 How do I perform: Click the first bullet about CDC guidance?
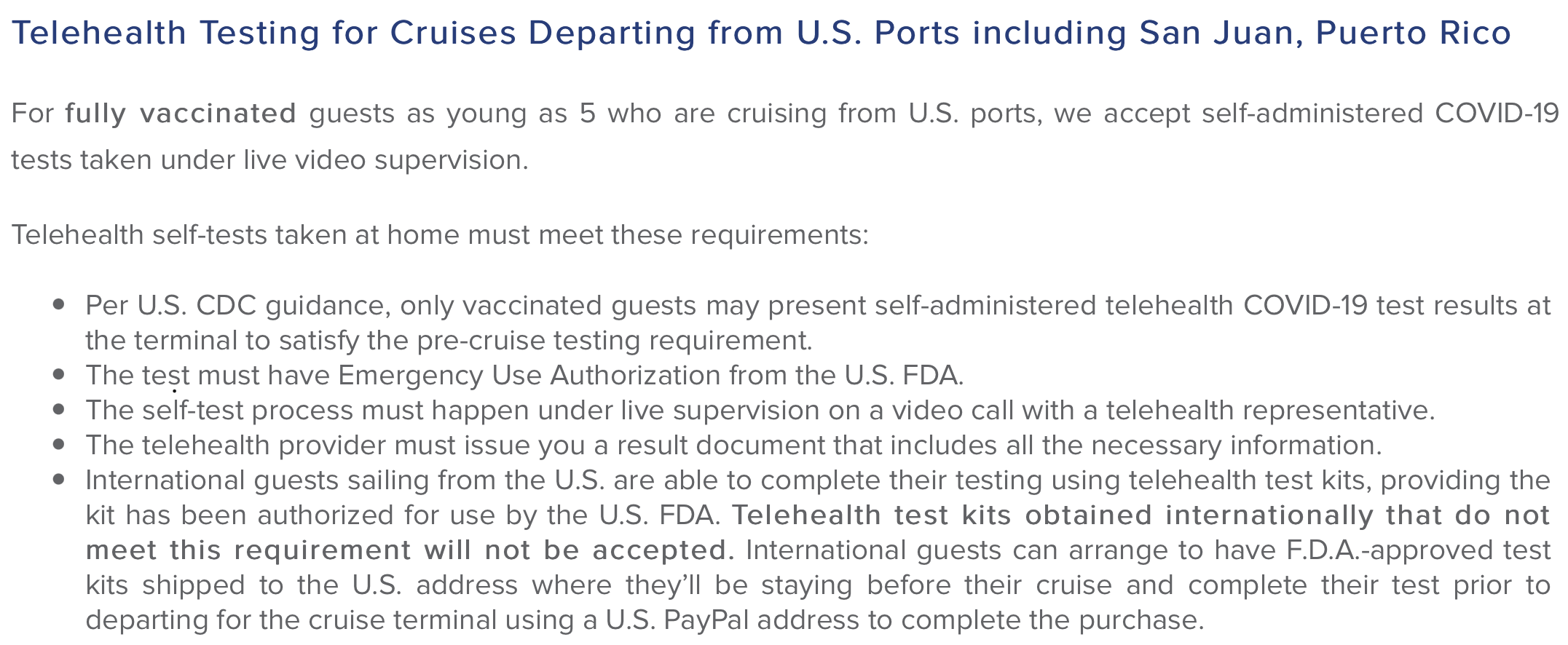click(818, 322)
